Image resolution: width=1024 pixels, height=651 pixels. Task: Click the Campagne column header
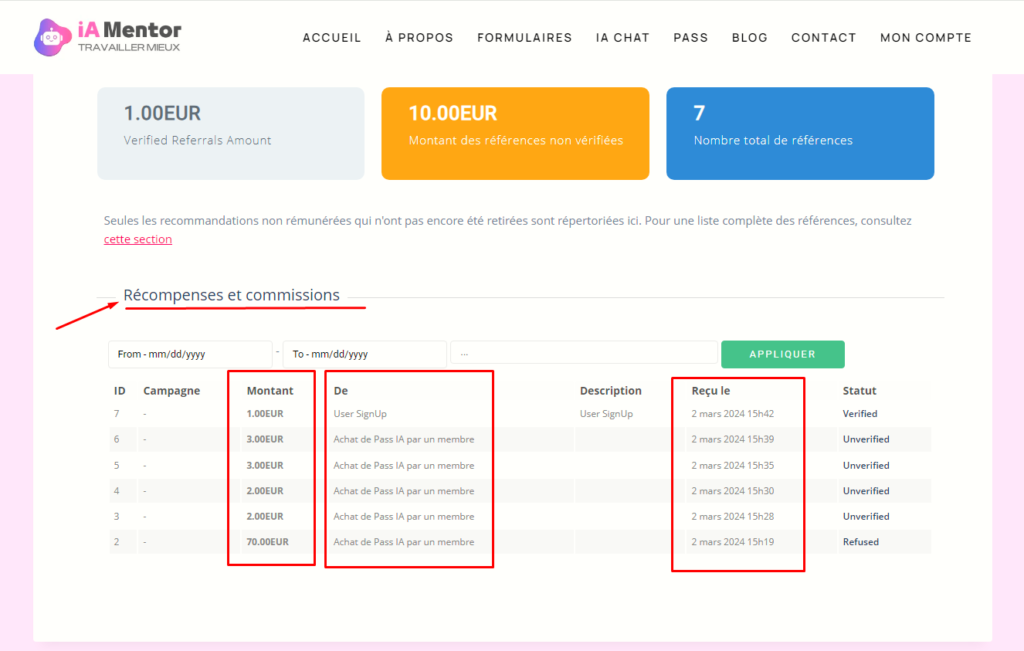coord(172,390)
